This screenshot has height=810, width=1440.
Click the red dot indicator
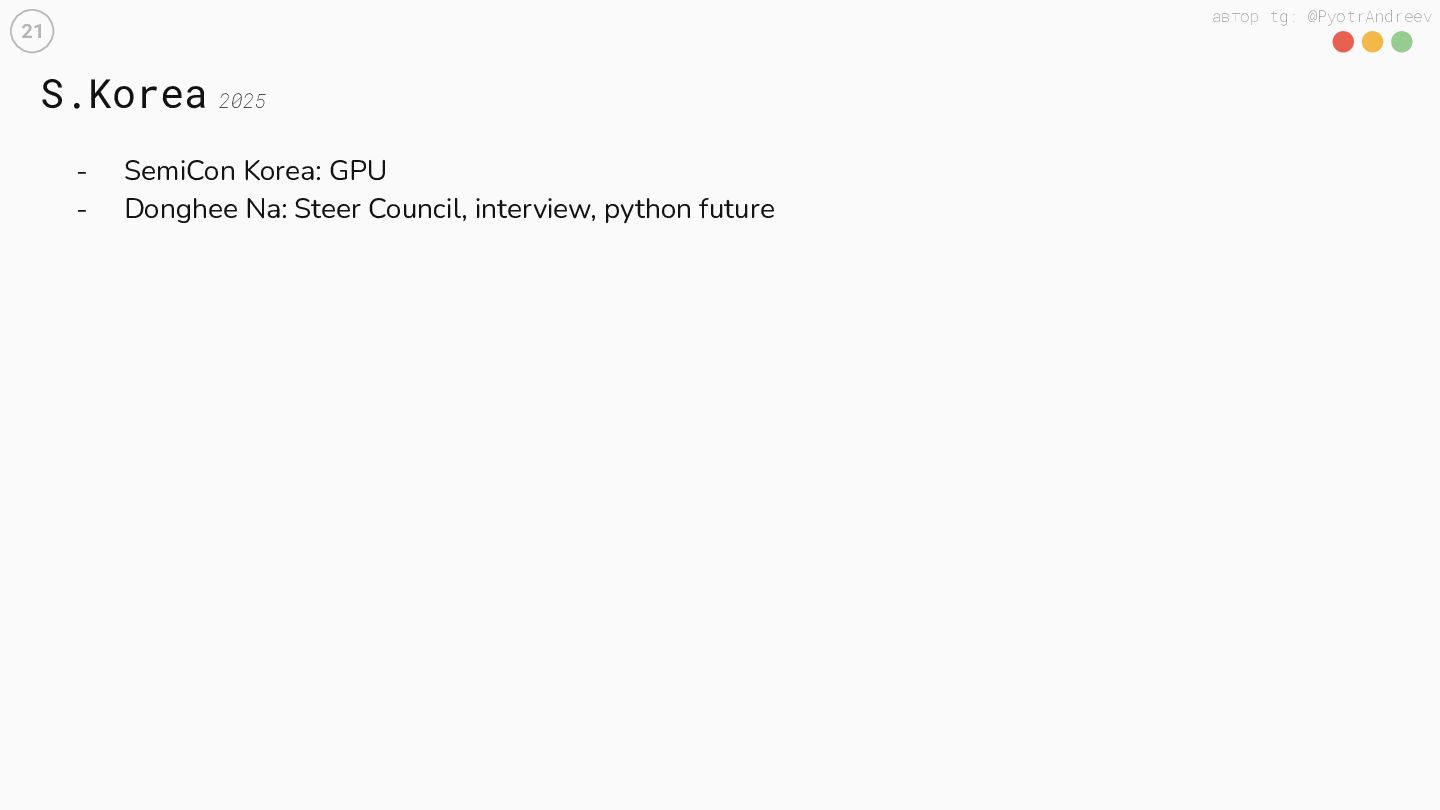1343,42
